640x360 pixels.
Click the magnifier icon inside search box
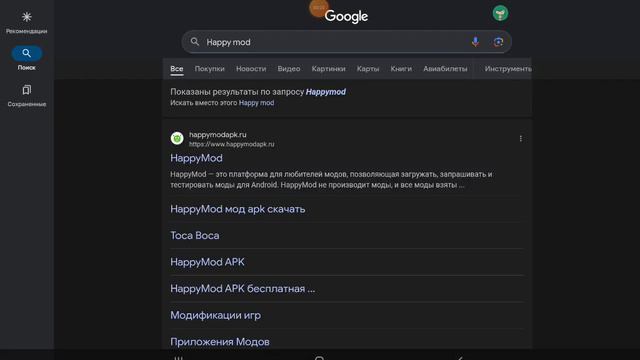(x=195, y=42)
